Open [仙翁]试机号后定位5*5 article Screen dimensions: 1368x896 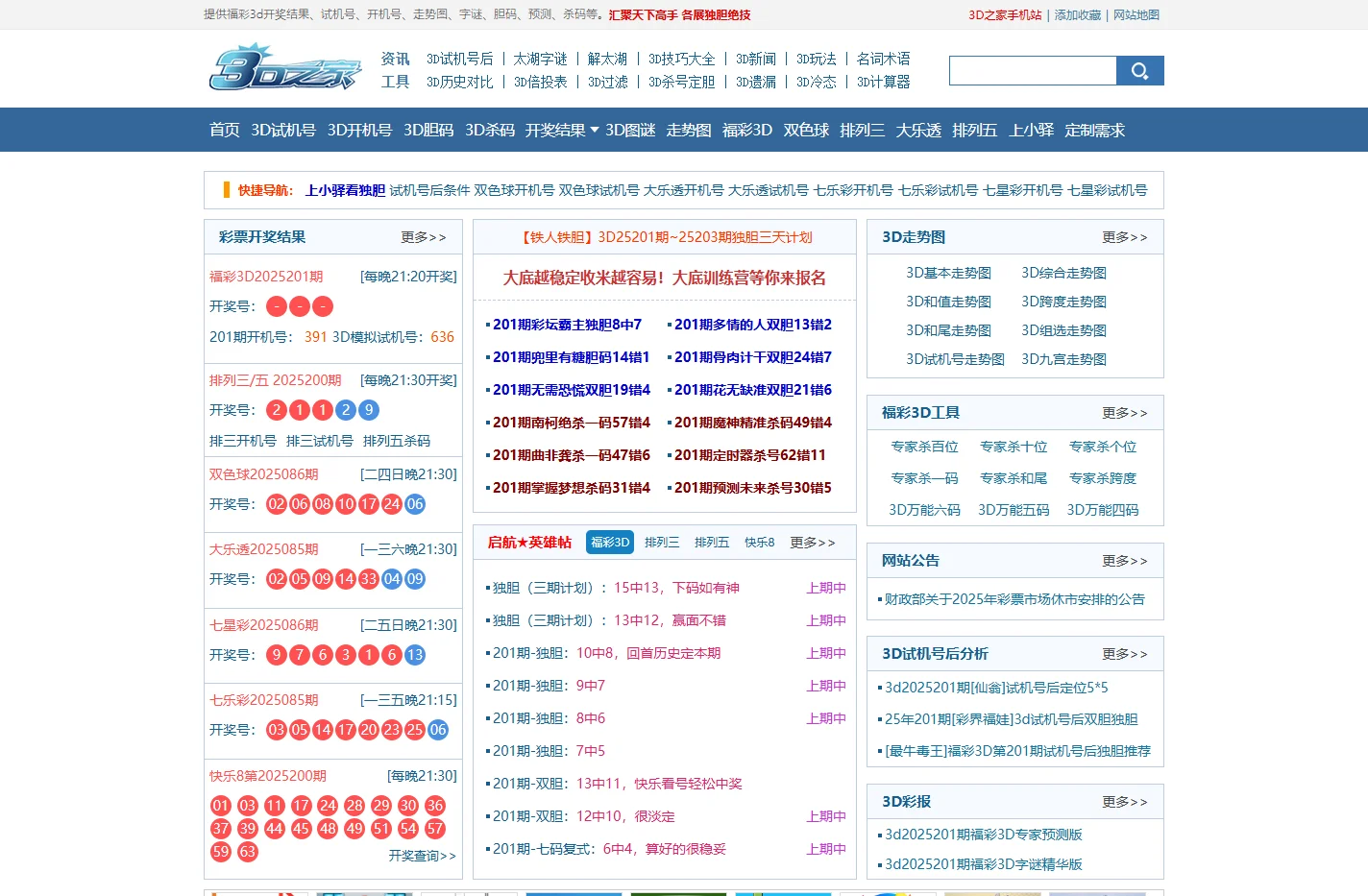pos(996,688)
